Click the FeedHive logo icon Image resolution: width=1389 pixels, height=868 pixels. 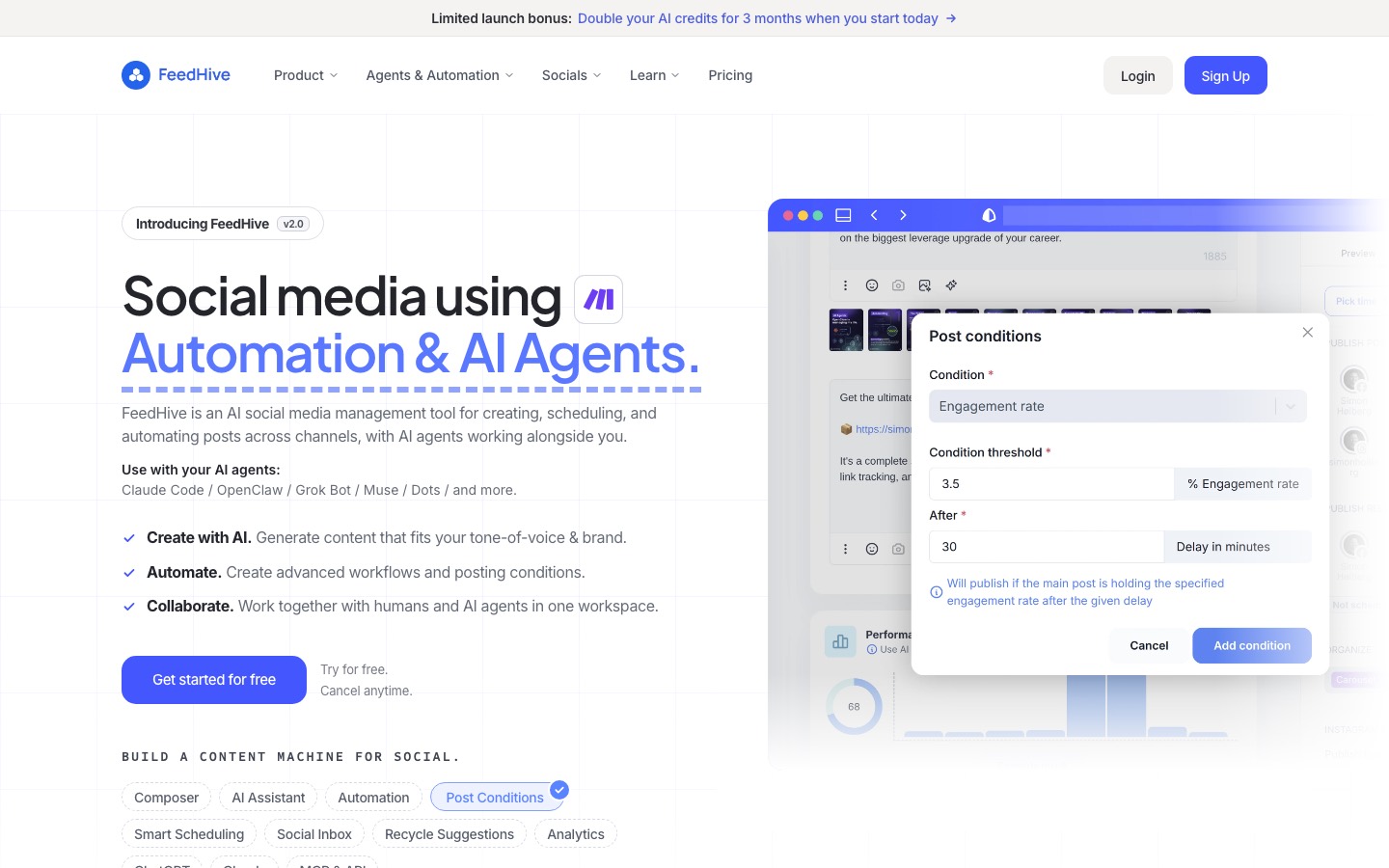tap(136, 75)
